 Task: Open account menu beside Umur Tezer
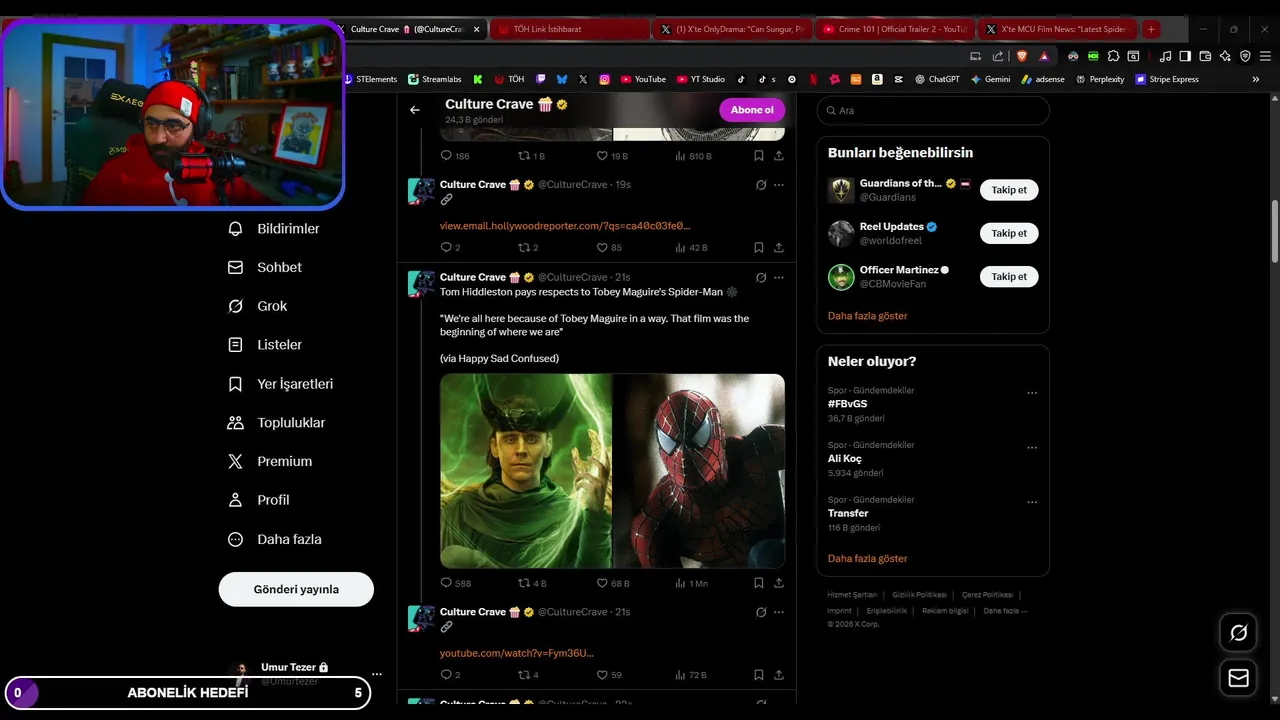click(376, 674)
